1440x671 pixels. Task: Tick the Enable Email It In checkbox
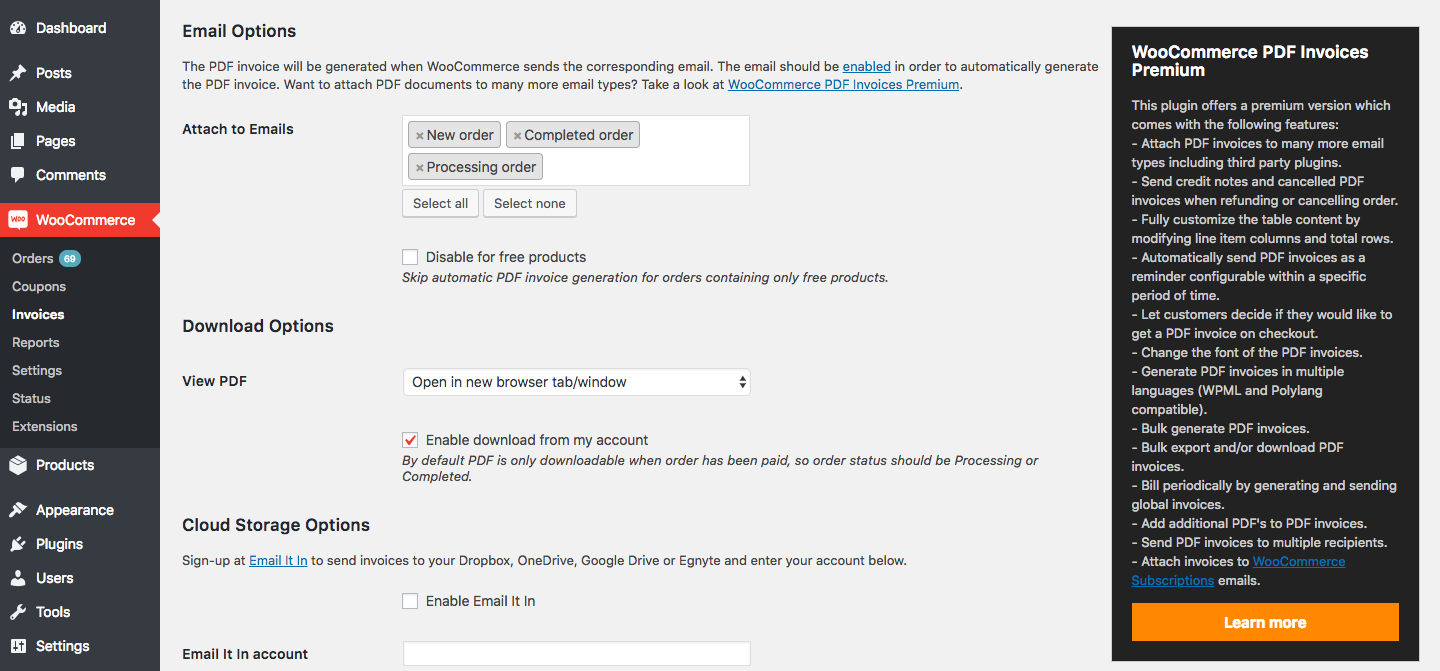tap(410, 601)
